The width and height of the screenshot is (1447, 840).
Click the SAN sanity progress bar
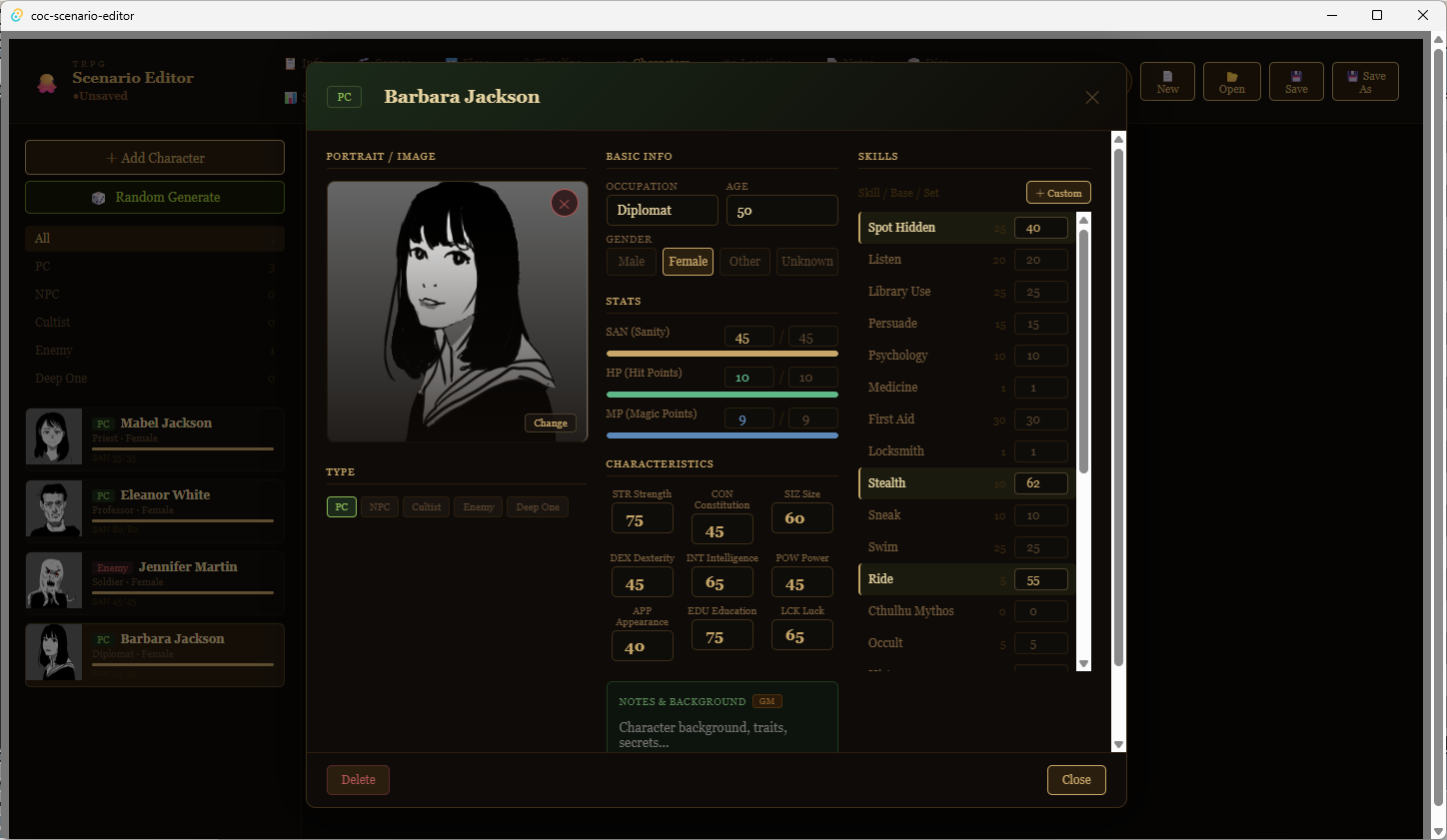(x=723, y=354)
